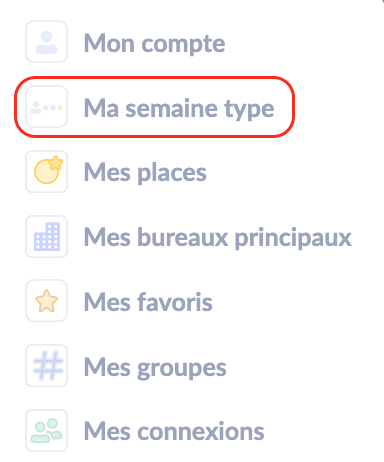Open the blue building Mes bureaux principaux icon
The width and height of the screenshot is (384, 462).
tap(47, 236)
